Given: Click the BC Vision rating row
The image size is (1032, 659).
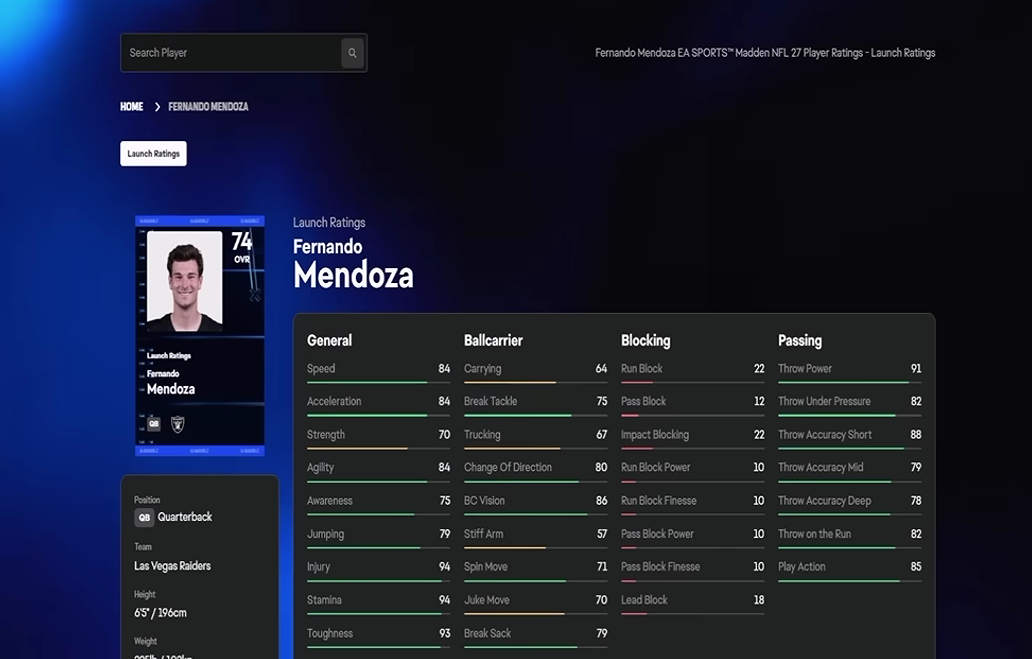Looking at the screenshot, I should 535,504.
